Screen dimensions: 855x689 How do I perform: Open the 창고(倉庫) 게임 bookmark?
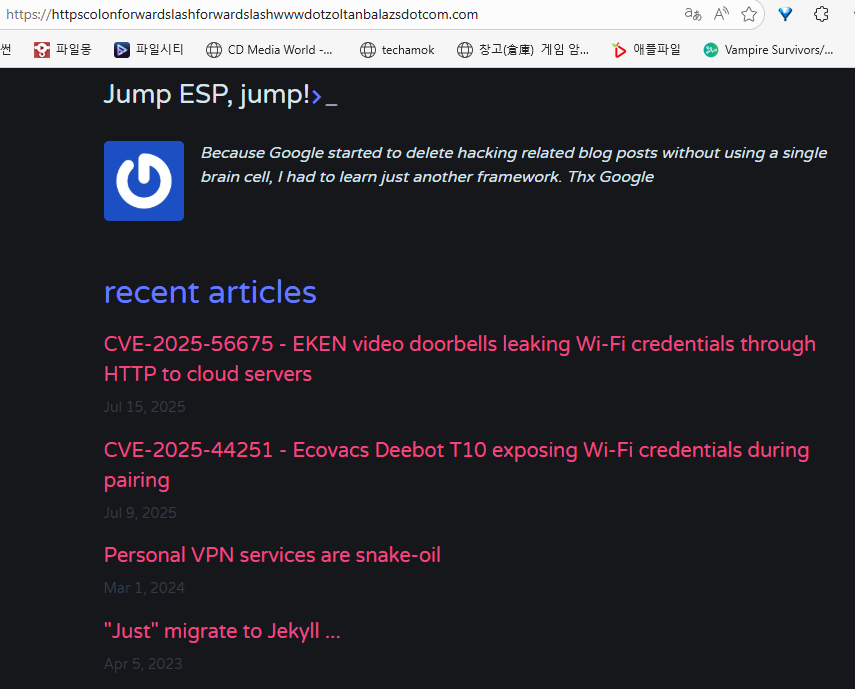(523, 49)
